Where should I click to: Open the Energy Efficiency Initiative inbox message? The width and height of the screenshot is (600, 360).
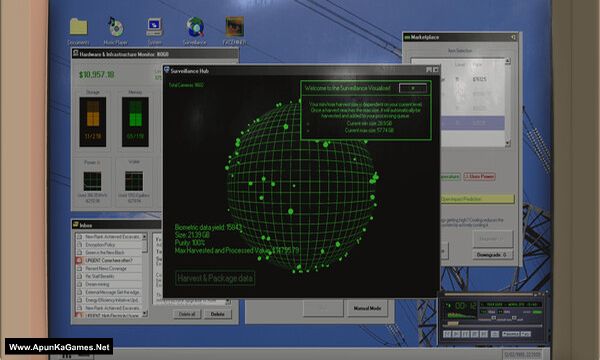(x=109, y=300)
